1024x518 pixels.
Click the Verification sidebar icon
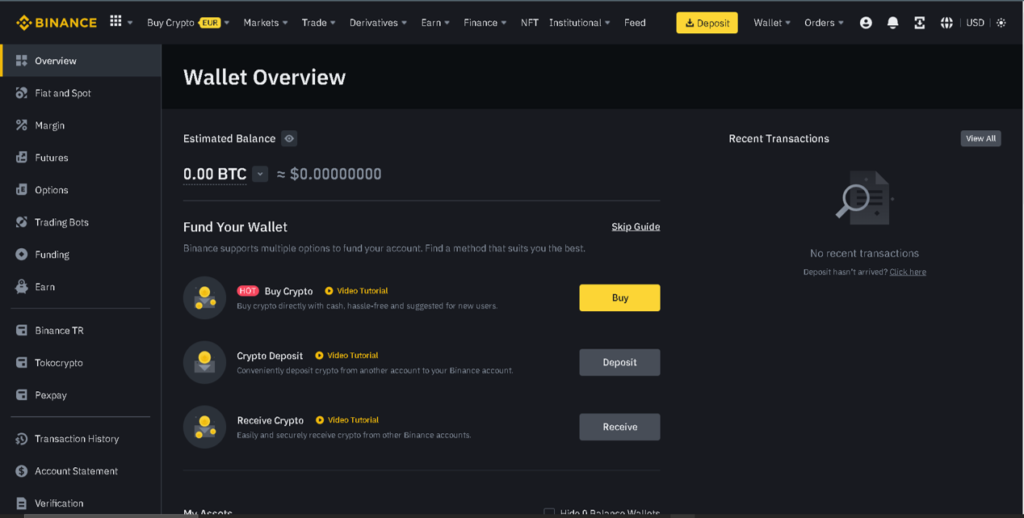coord(22,504)
